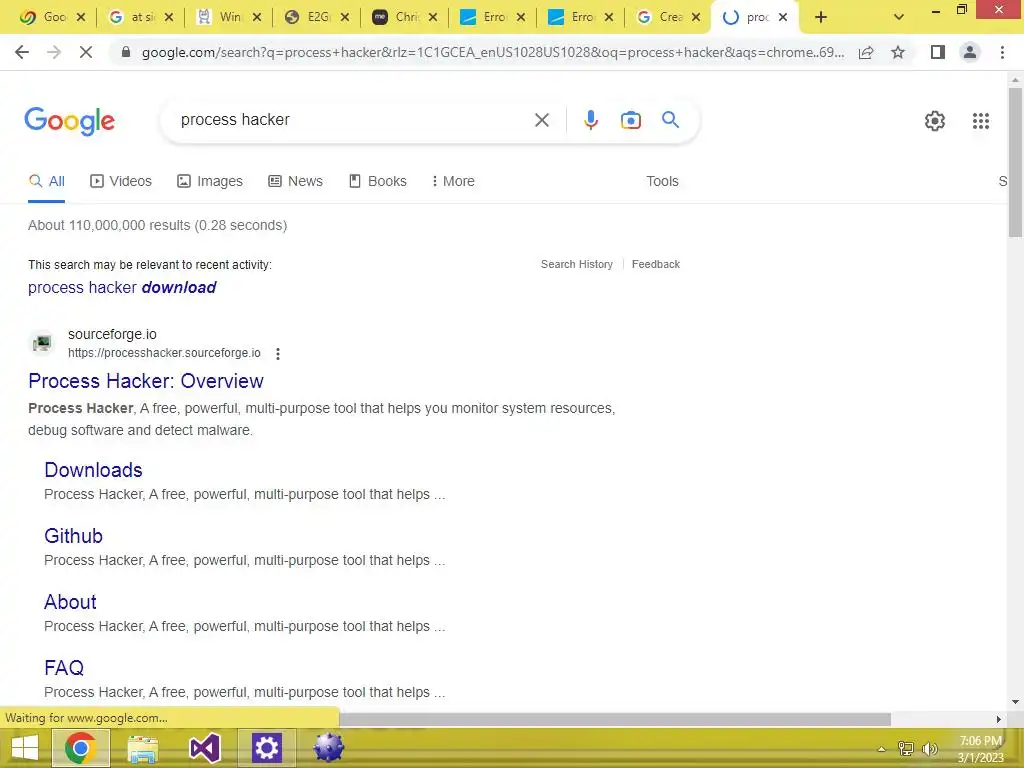The height and width of the screenshot is (768, 1024).
Task: Go back using the browser back arrow
Action: coord(22,52)
